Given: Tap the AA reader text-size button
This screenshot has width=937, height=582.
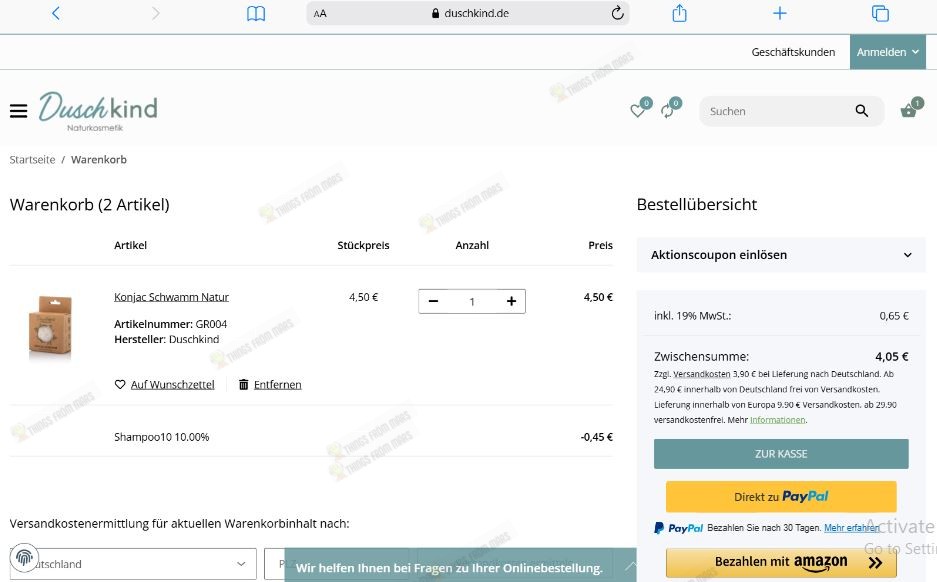Looking at the screenshot, I should (x=320, y=13).
